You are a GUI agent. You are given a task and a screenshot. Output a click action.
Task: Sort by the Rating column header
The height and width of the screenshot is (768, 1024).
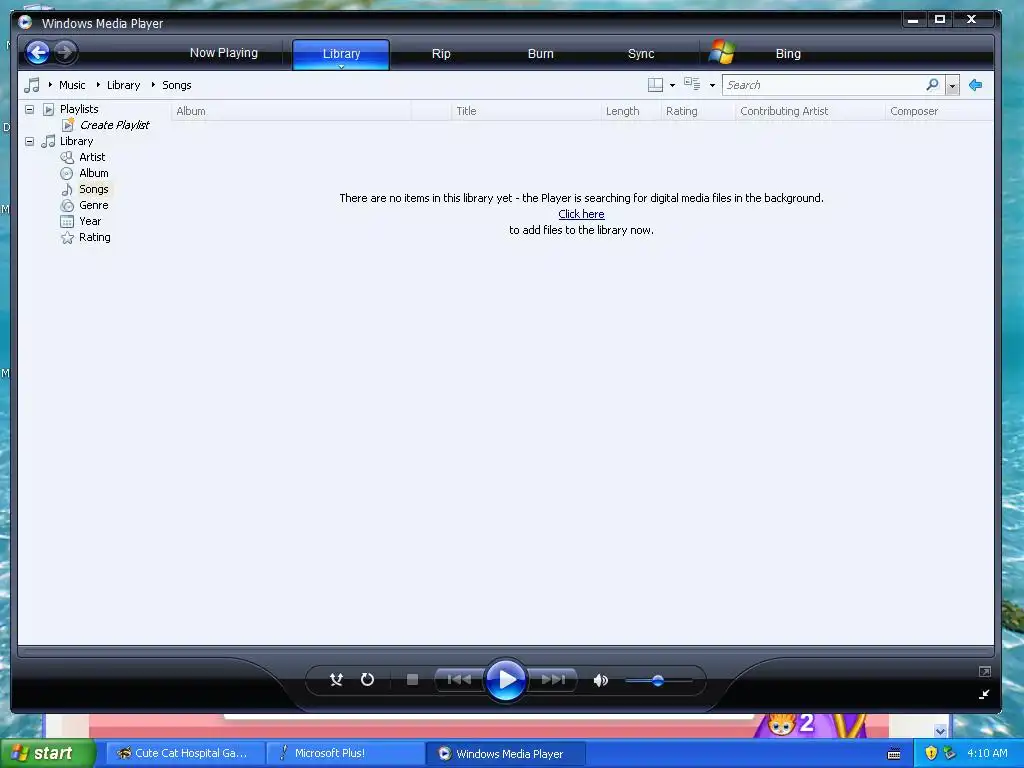click(698, 111)
